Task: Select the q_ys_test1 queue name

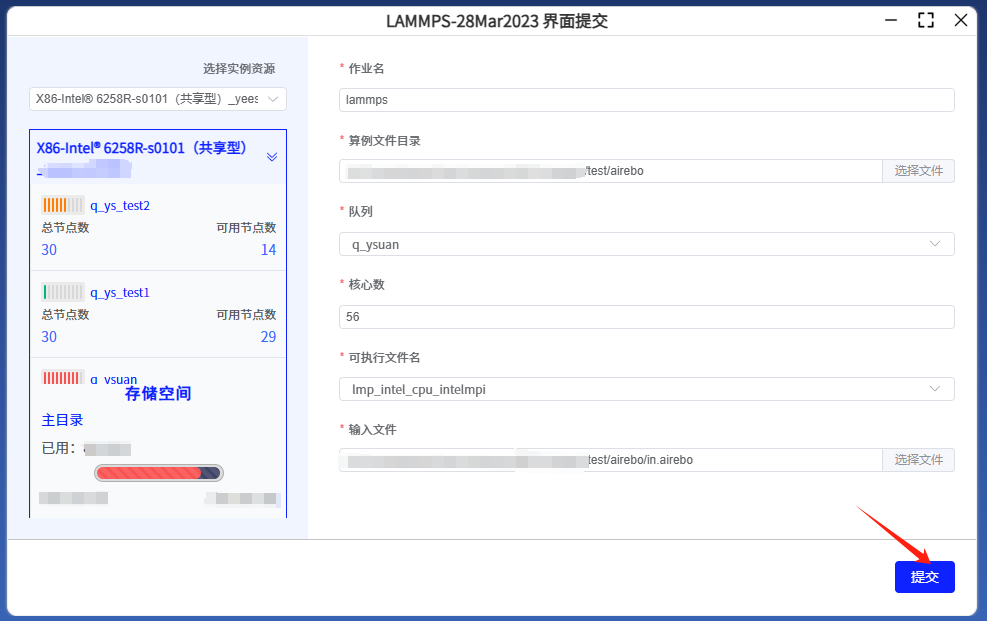Action: click(120, 293)
